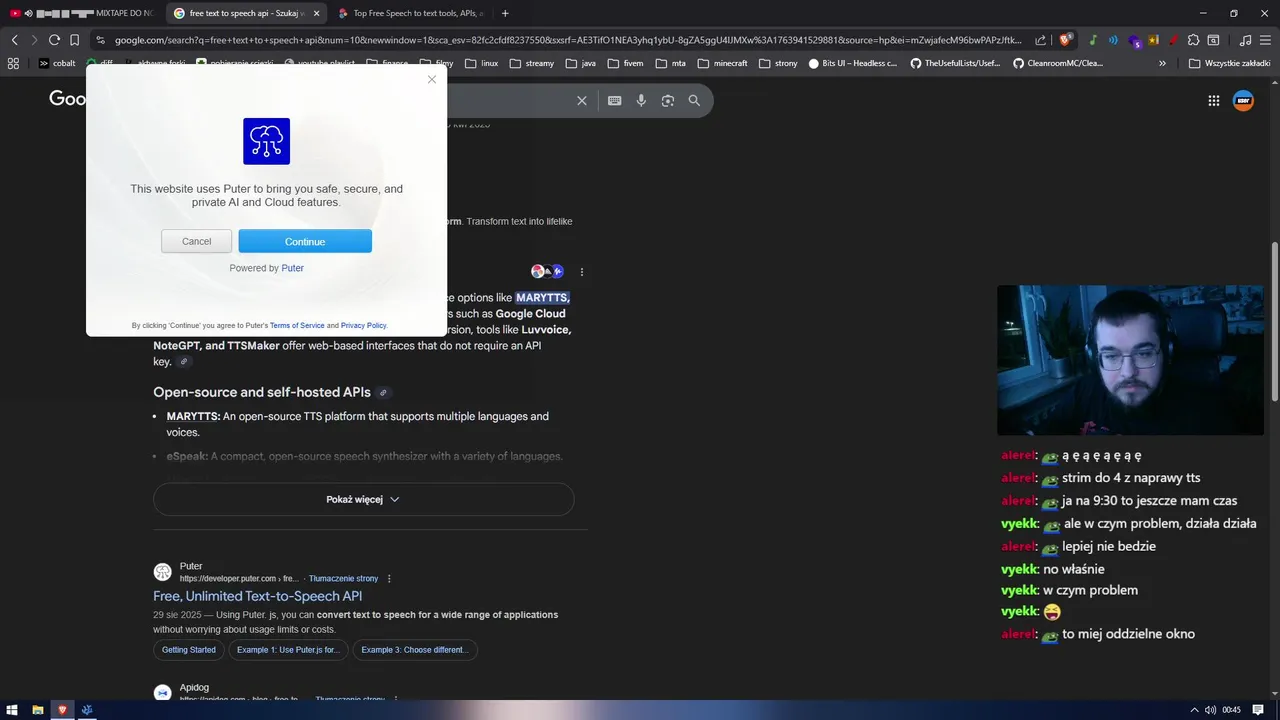Open the purple S extension

pos(1134,40)
